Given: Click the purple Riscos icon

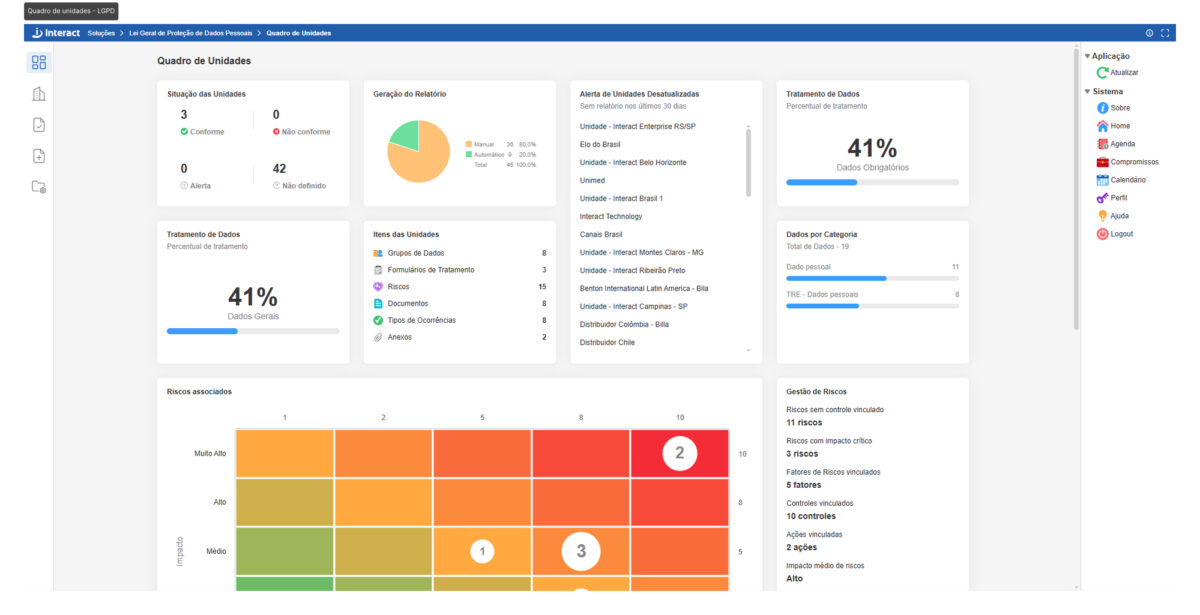Looking at the screenshot, I should [378, 287].
